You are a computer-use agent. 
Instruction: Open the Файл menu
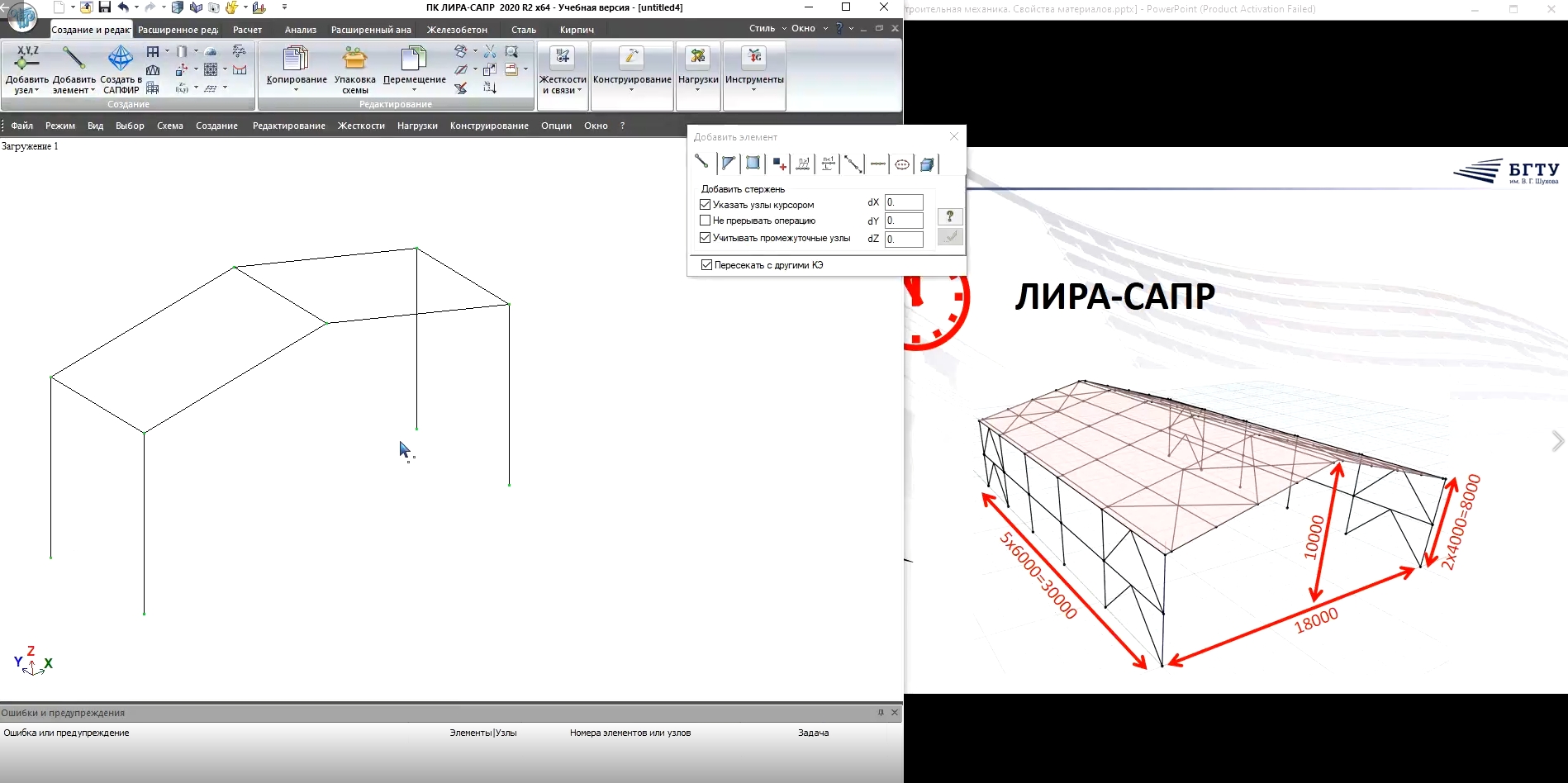coord(22,126)
